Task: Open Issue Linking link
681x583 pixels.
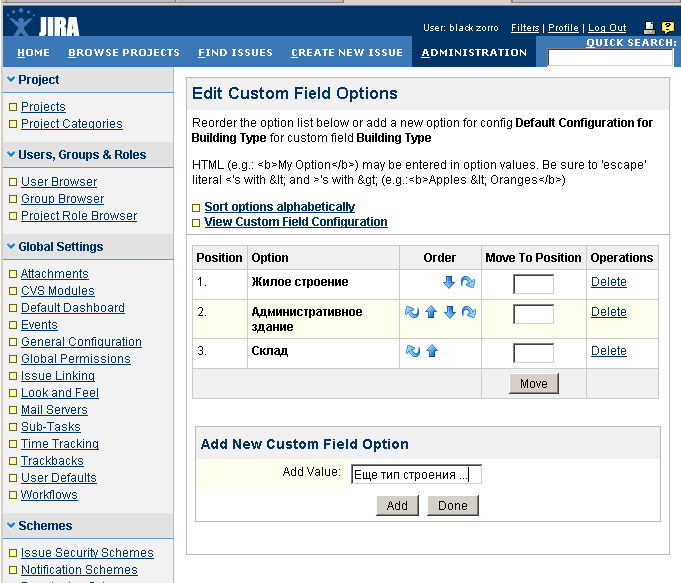Action: (x=58, y=375)
